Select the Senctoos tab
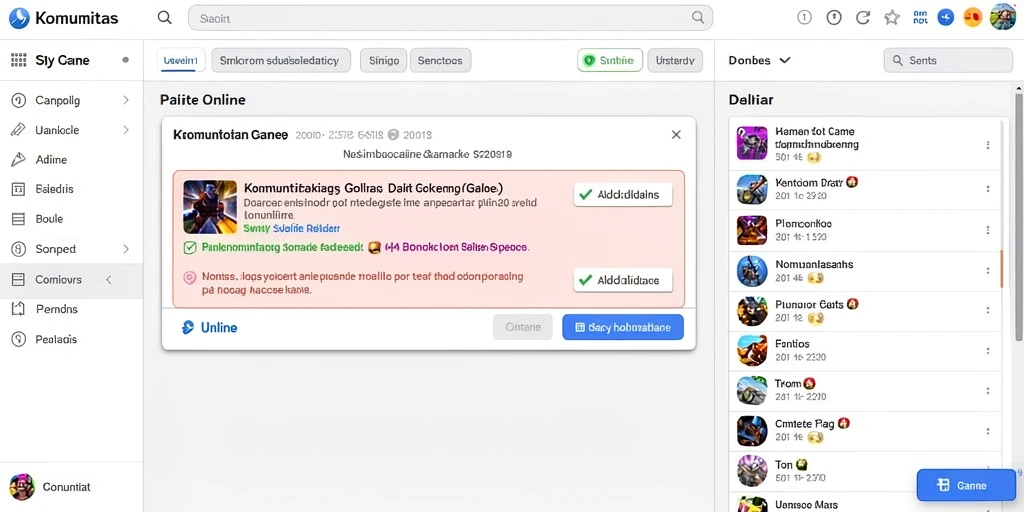The image size is (1024, 512). (440, 60)
